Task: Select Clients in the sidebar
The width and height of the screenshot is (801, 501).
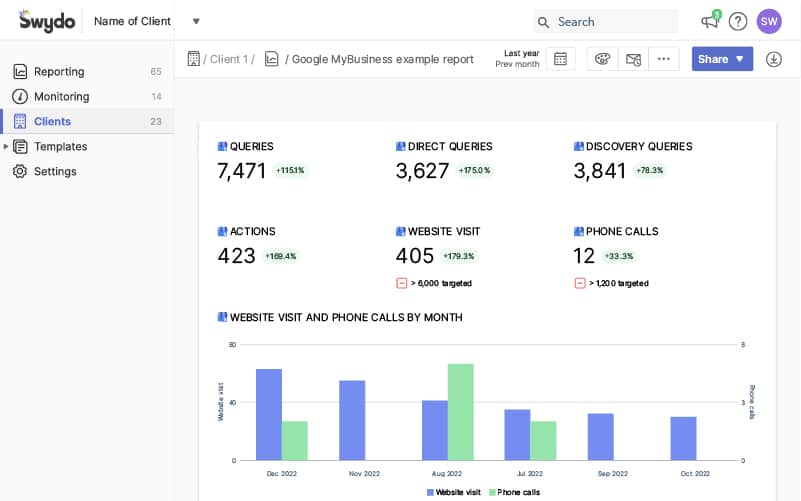Action: 87,122
